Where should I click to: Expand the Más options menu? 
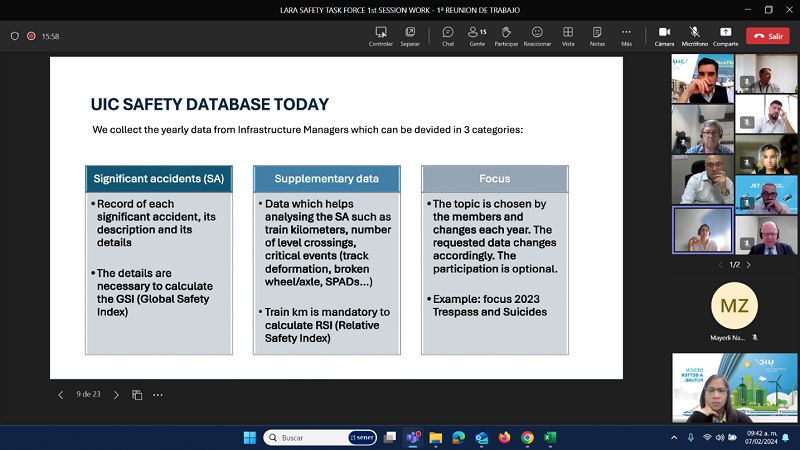(626, 36)
